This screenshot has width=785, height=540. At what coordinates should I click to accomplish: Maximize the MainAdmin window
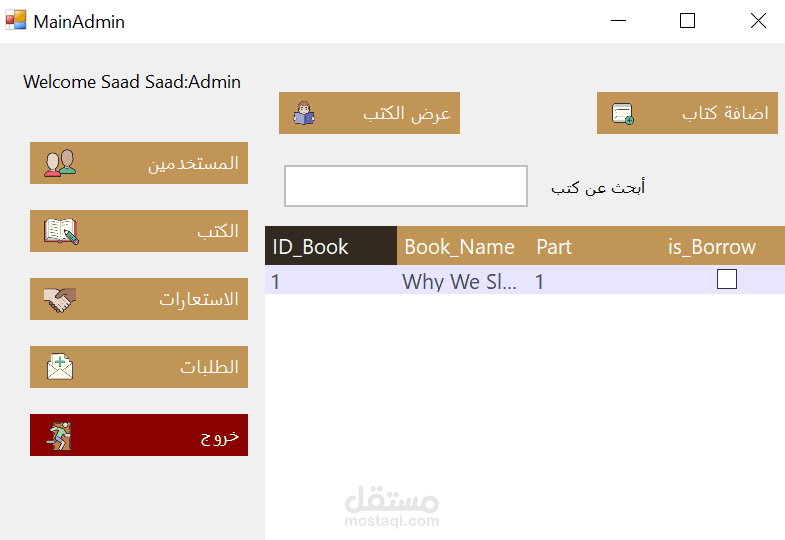pyautogui.click(x=687, y=21)
